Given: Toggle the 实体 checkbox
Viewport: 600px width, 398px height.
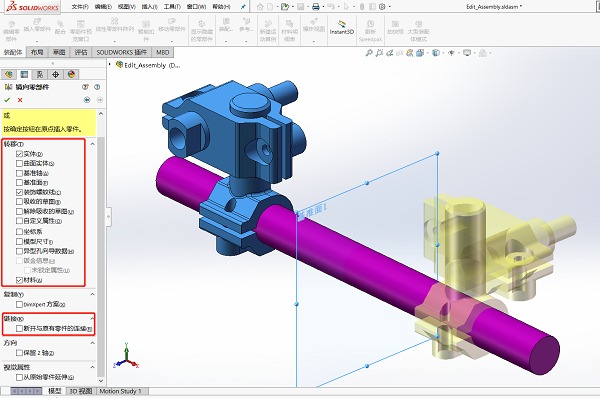Looking at the screenshot, I should [20, 154].
